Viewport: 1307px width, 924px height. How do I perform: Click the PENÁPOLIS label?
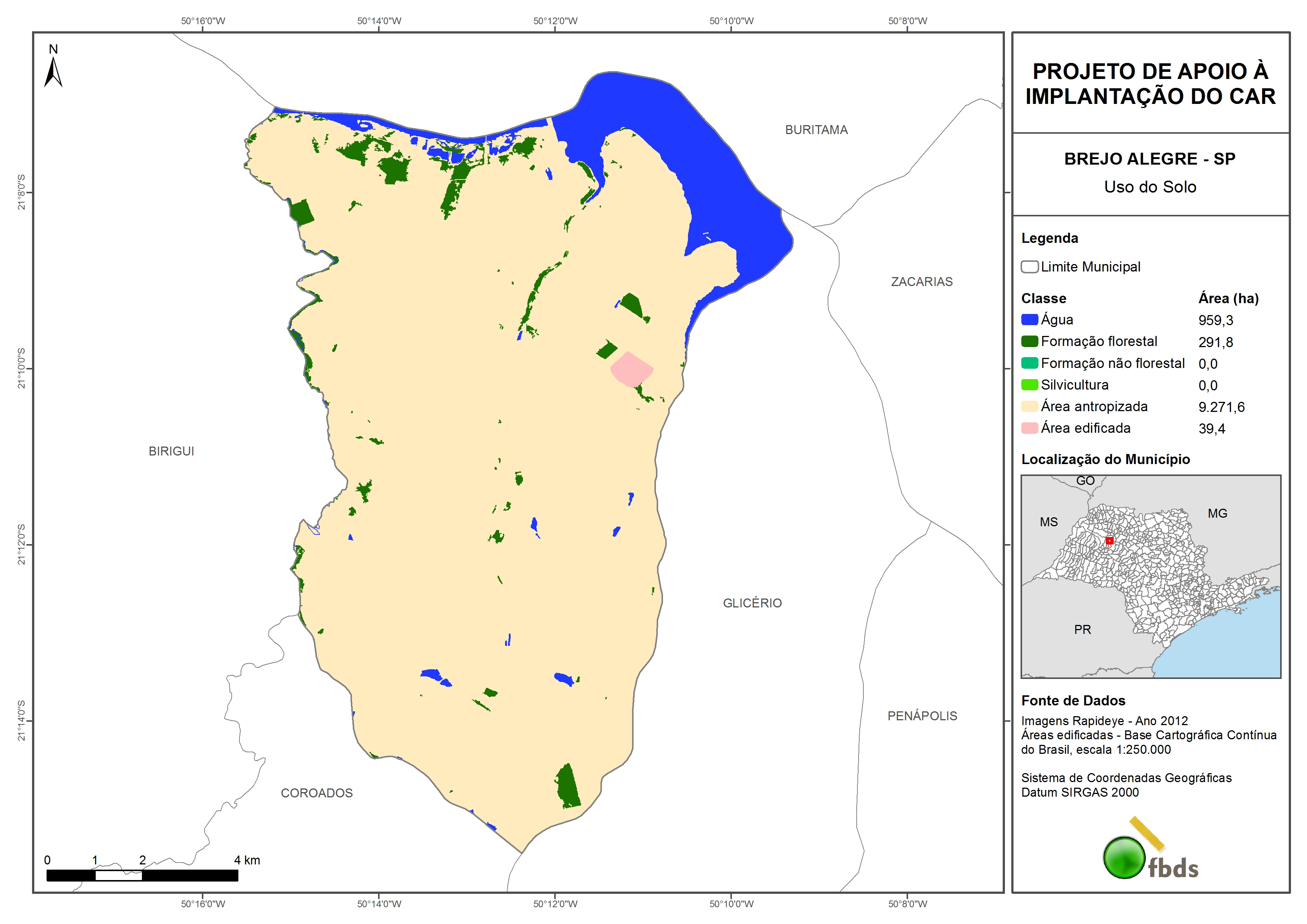coord(922,716)
